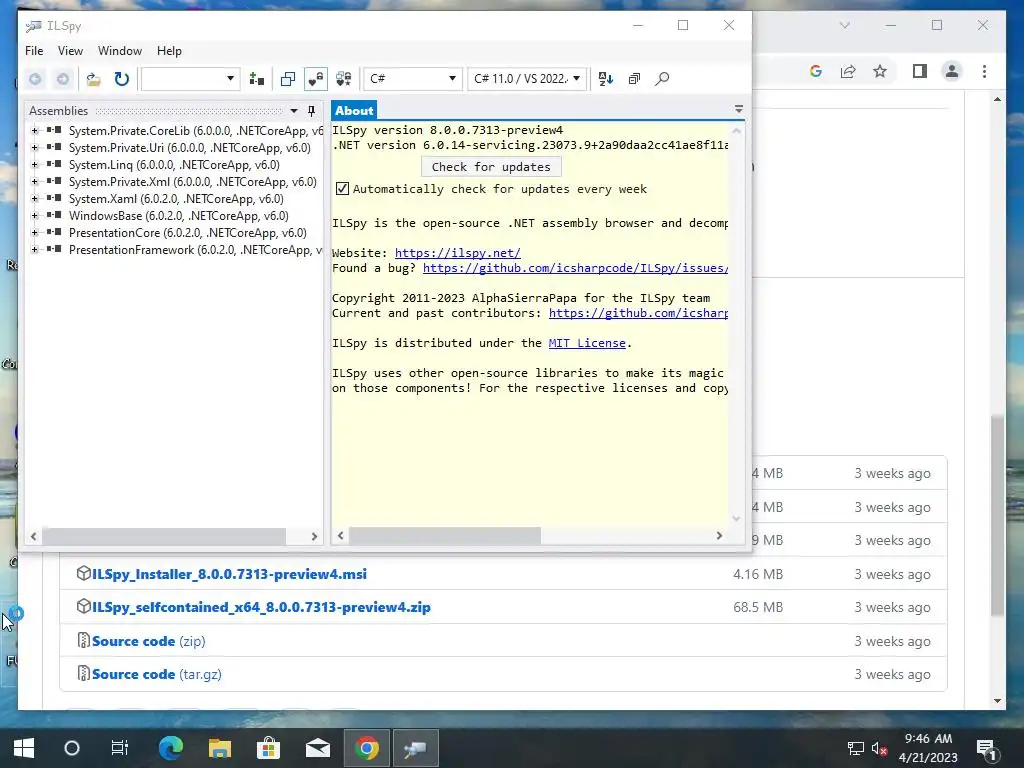Expand the PresentationCore node
1024x768 pixels.
click(35, 232)
